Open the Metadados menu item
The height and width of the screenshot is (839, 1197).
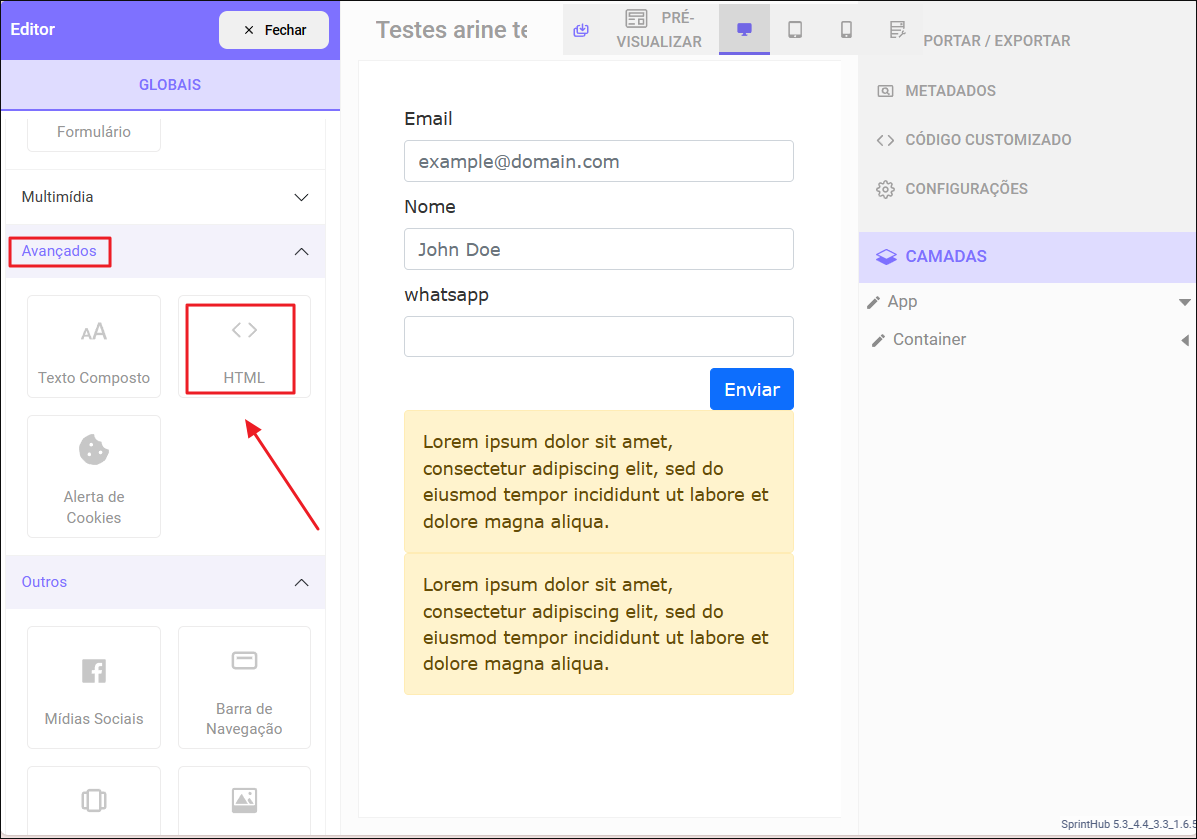click(949, 91)
